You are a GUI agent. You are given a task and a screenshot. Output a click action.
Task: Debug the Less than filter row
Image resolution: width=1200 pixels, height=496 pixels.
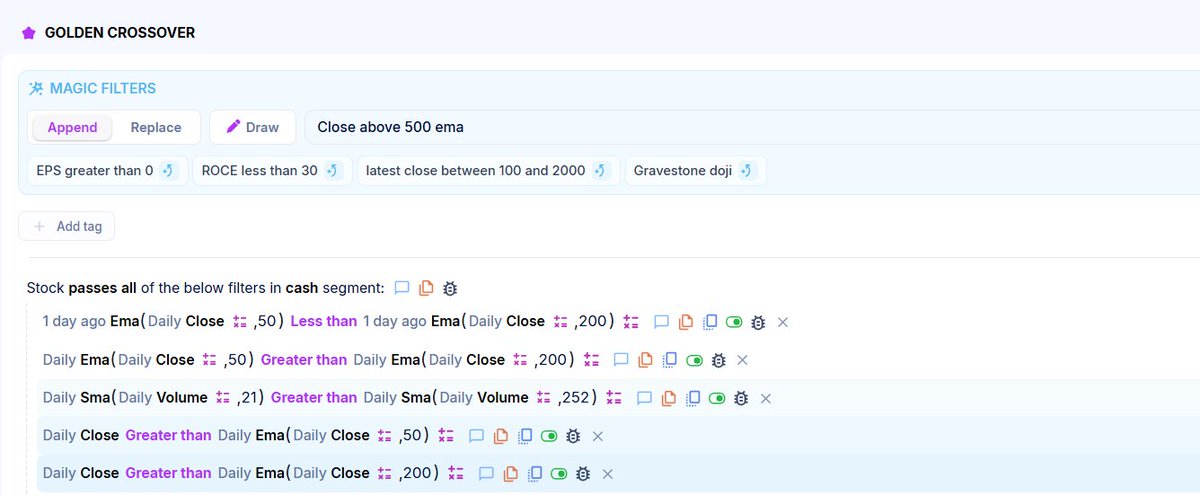tap(758, 322)
